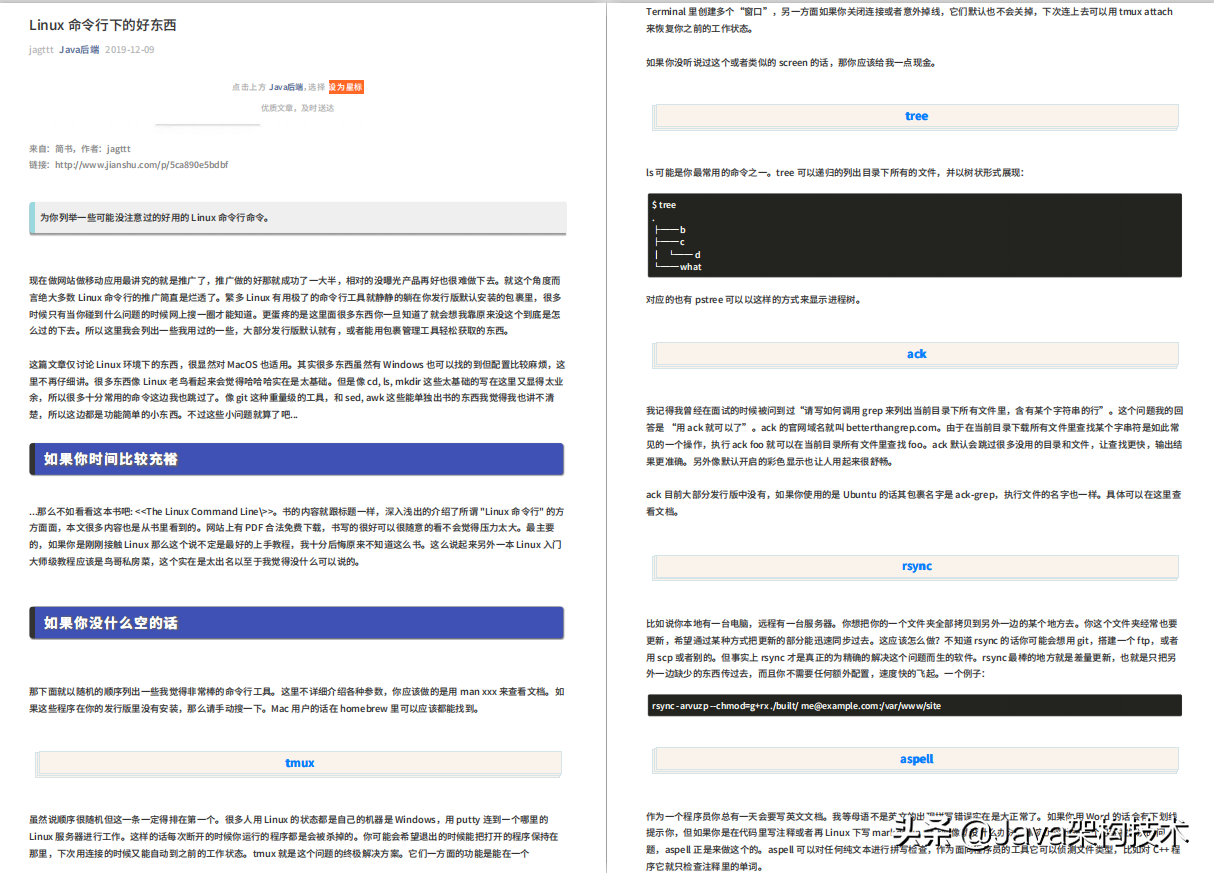Click sentence "如果你没听说过这个或者类似的 screen"
This screenshot has width=1214, height=873.
(791, 62)
